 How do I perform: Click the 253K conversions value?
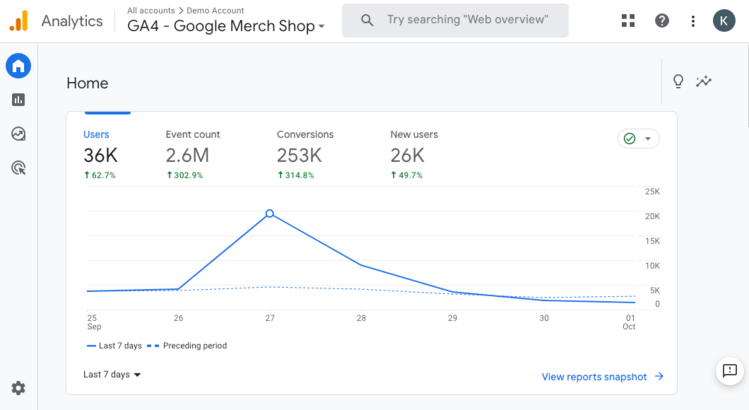[x=300, y=155]
